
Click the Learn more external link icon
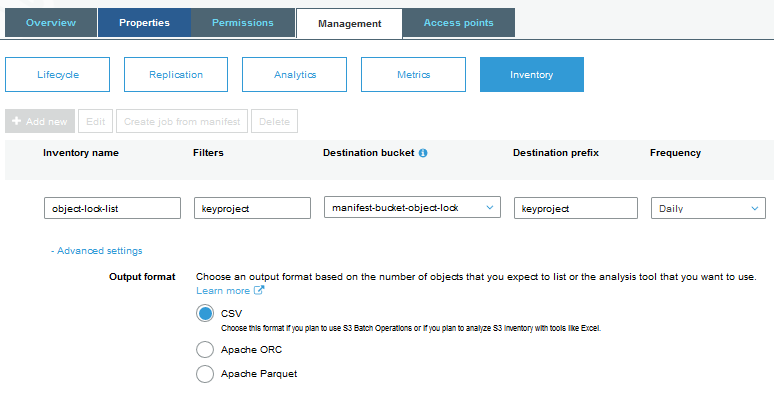259,290
